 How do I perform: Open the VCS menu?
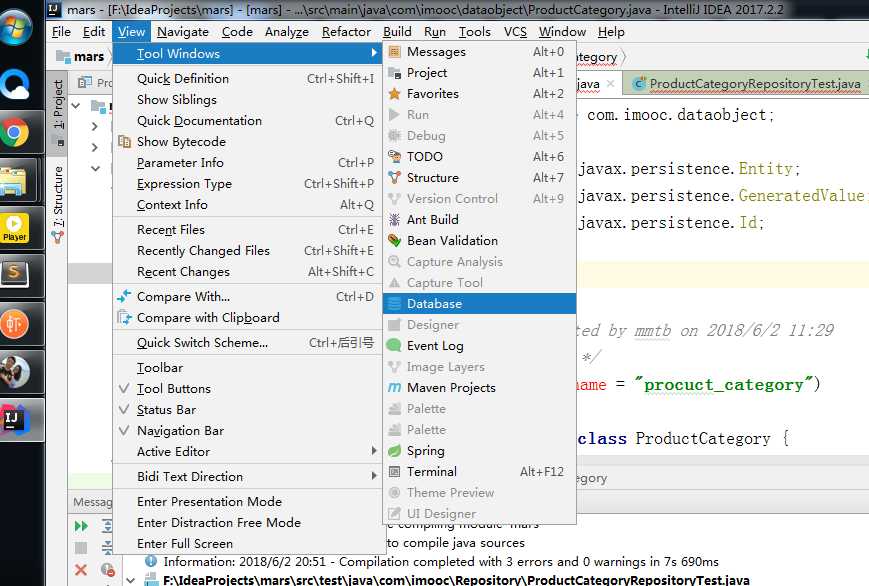point(515,32)
